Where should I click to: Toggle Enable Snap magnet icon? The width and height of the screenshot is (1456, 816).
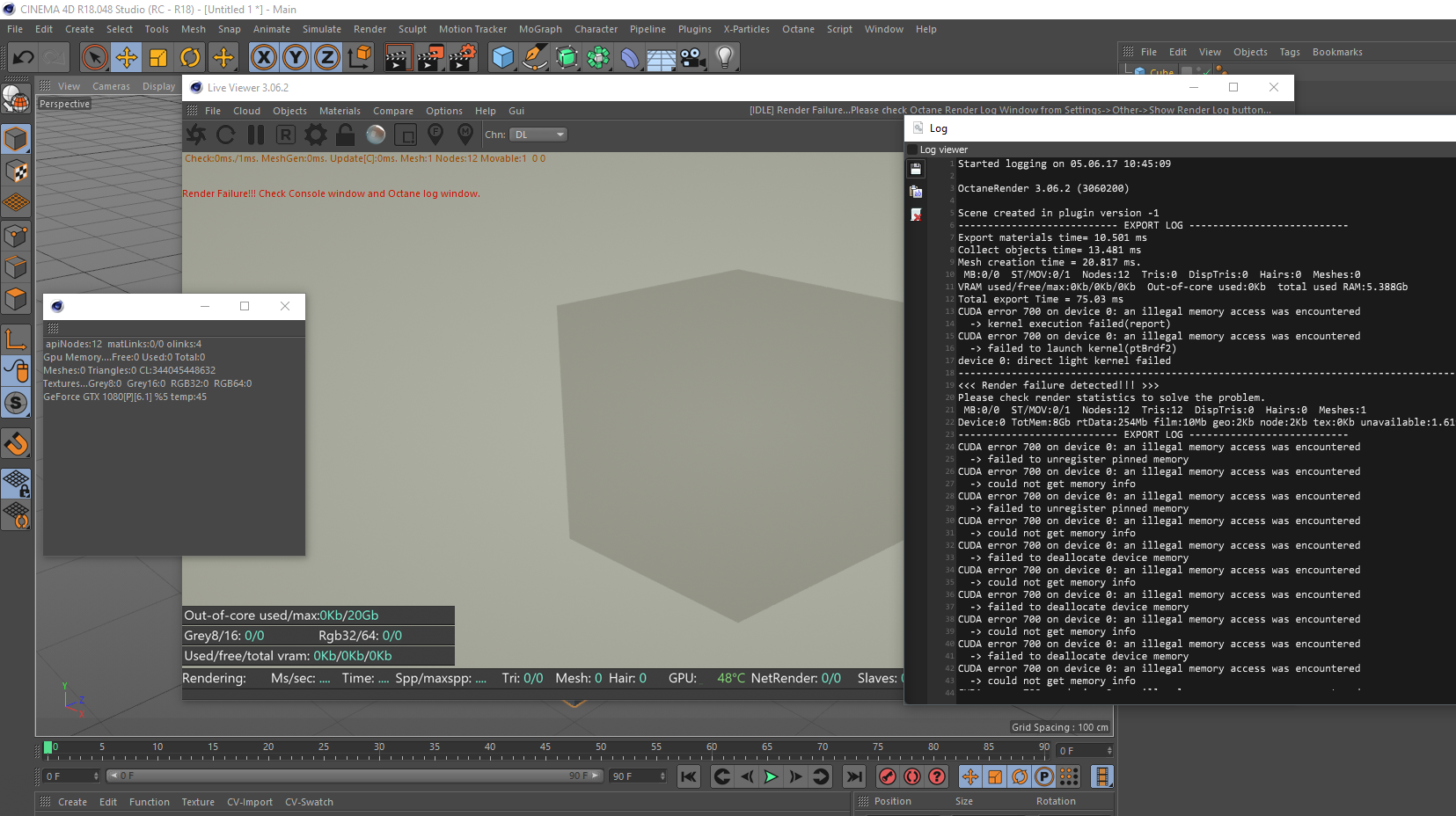pyautogui.click(x=16, y=444)
